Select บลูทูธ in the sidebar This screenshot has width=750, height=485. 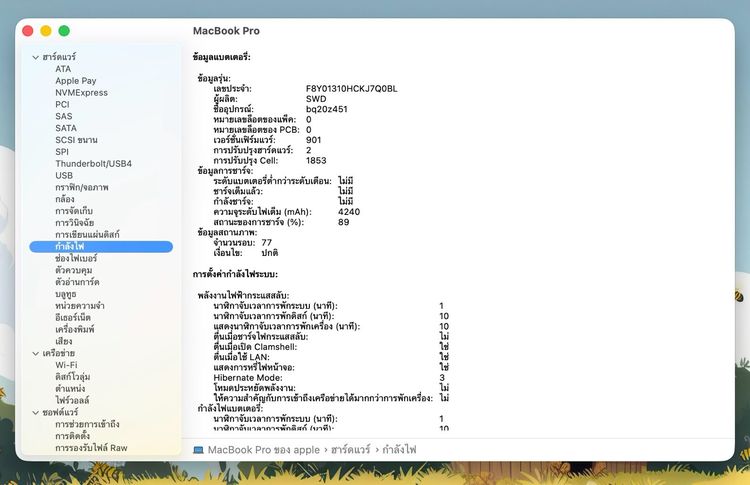coord(66,294)
